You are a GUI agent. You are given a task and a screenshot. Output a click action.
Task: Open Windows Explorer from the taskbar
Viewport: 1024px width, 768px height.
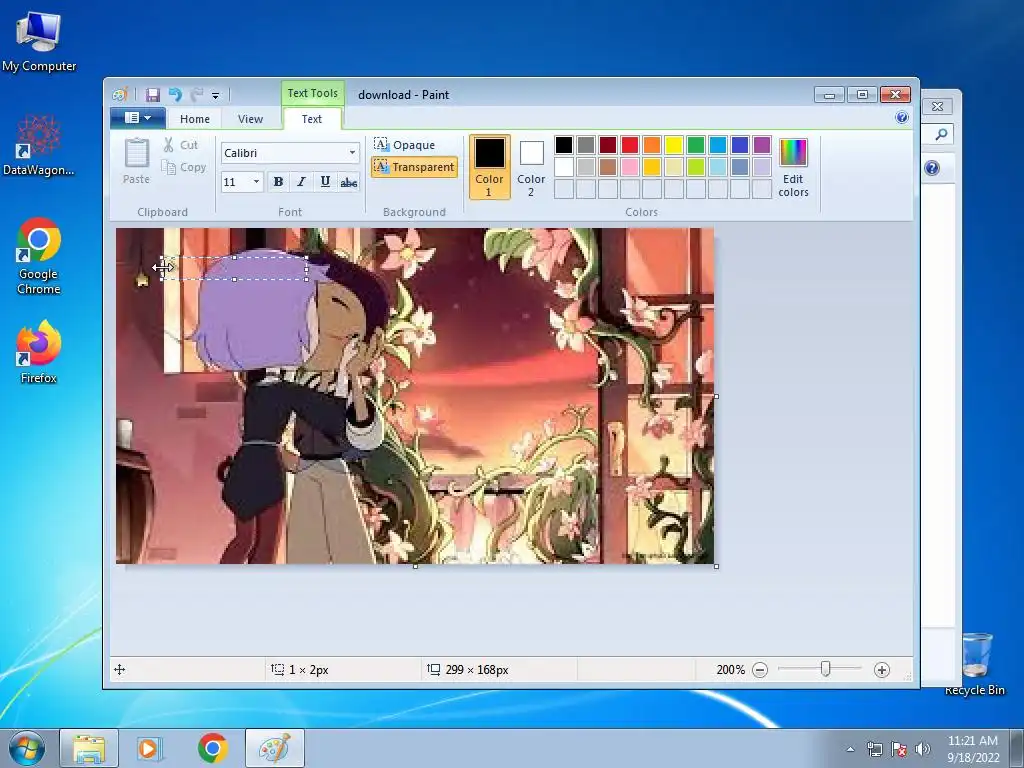click(x=89, y=748)
